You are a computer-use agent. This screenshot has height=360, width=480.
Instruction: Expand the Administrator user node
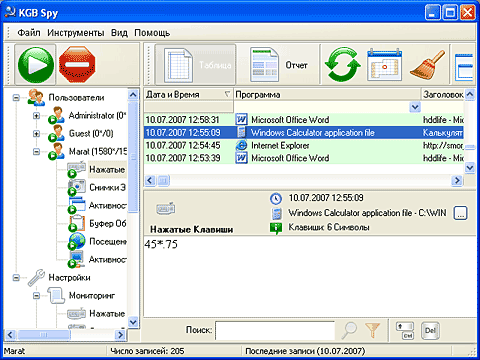click(36, 116)
